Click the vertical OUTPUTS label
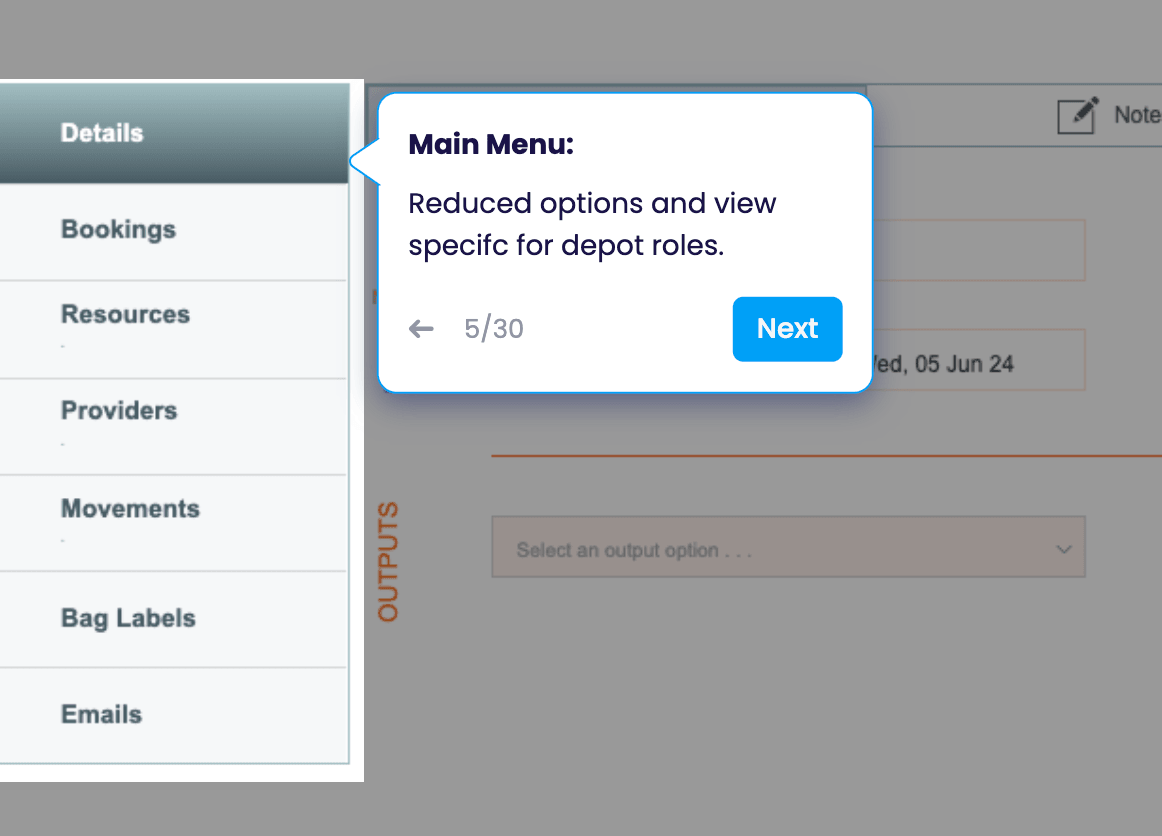This screenshot has width=1162, height=836. (x=388, y=561)
